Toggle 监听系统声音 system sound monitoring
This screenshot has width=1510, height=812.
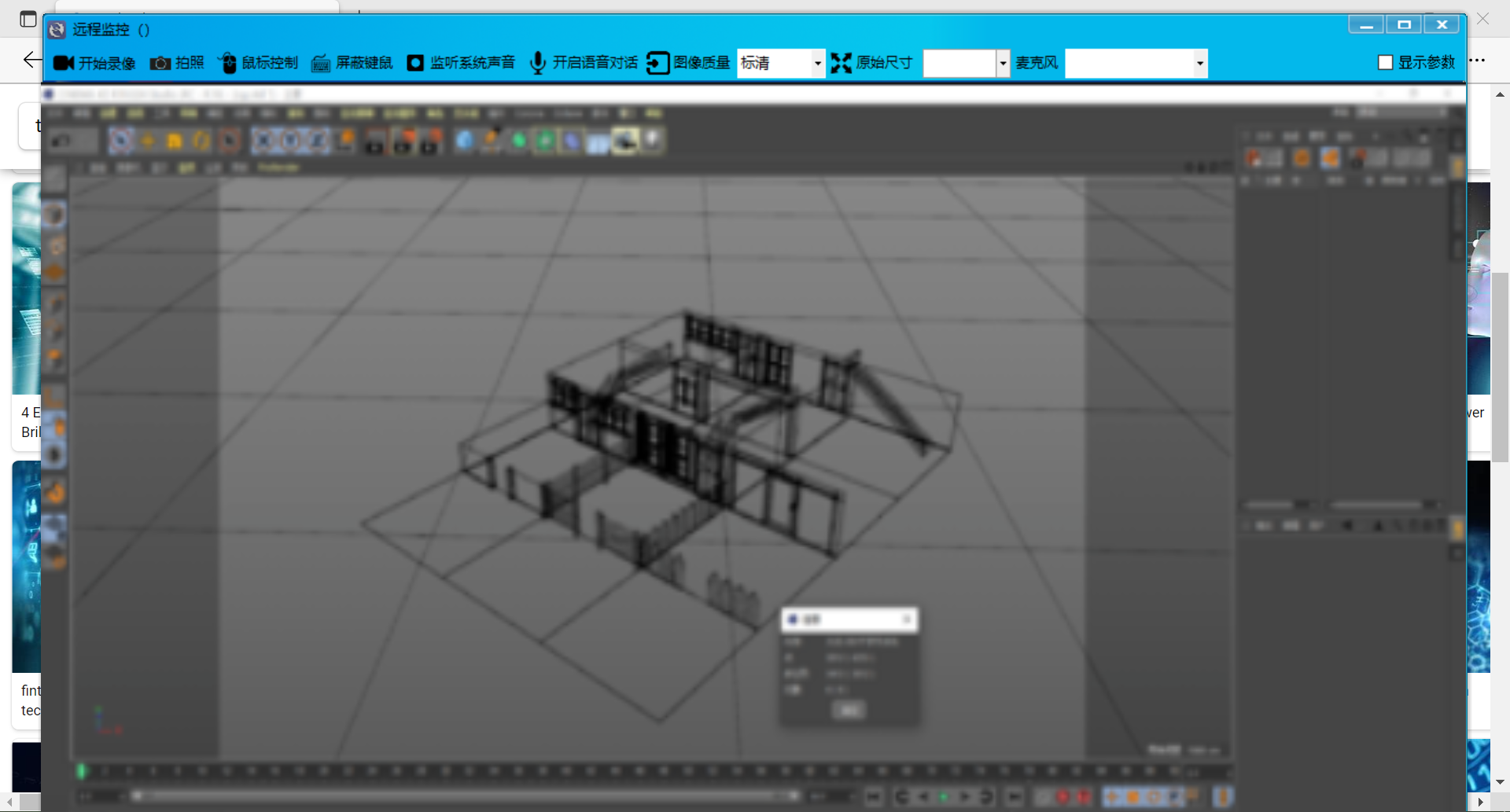415,63
